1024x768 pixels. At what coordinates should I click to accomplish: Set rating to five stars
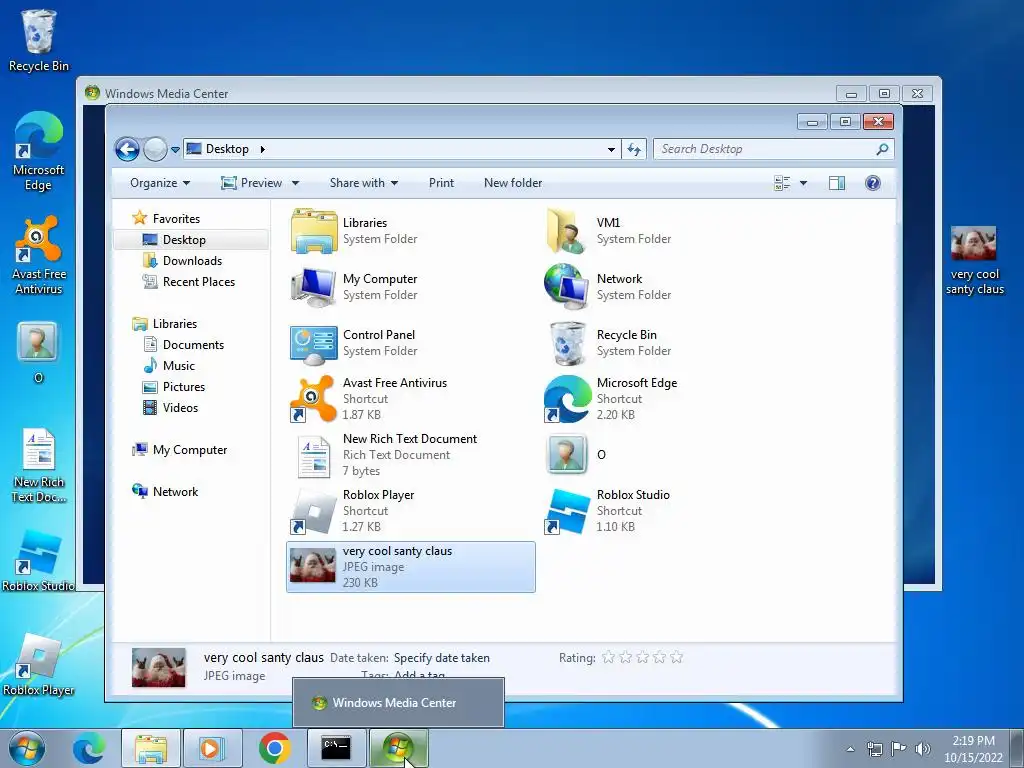click(677, 657)
